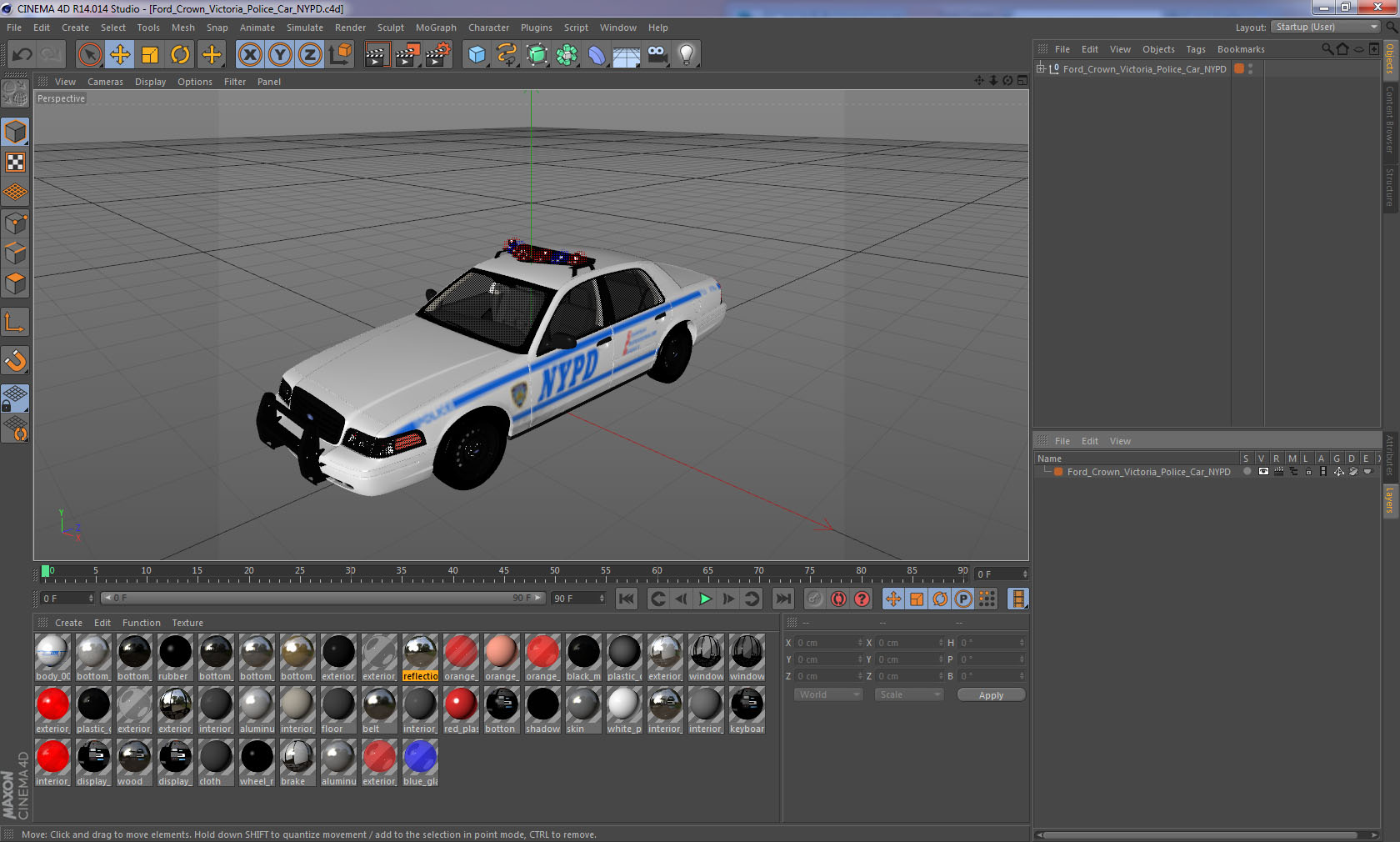Toggle record active objects keyframe
Viewport: 1400px width, 842px height.
(815, 599)
